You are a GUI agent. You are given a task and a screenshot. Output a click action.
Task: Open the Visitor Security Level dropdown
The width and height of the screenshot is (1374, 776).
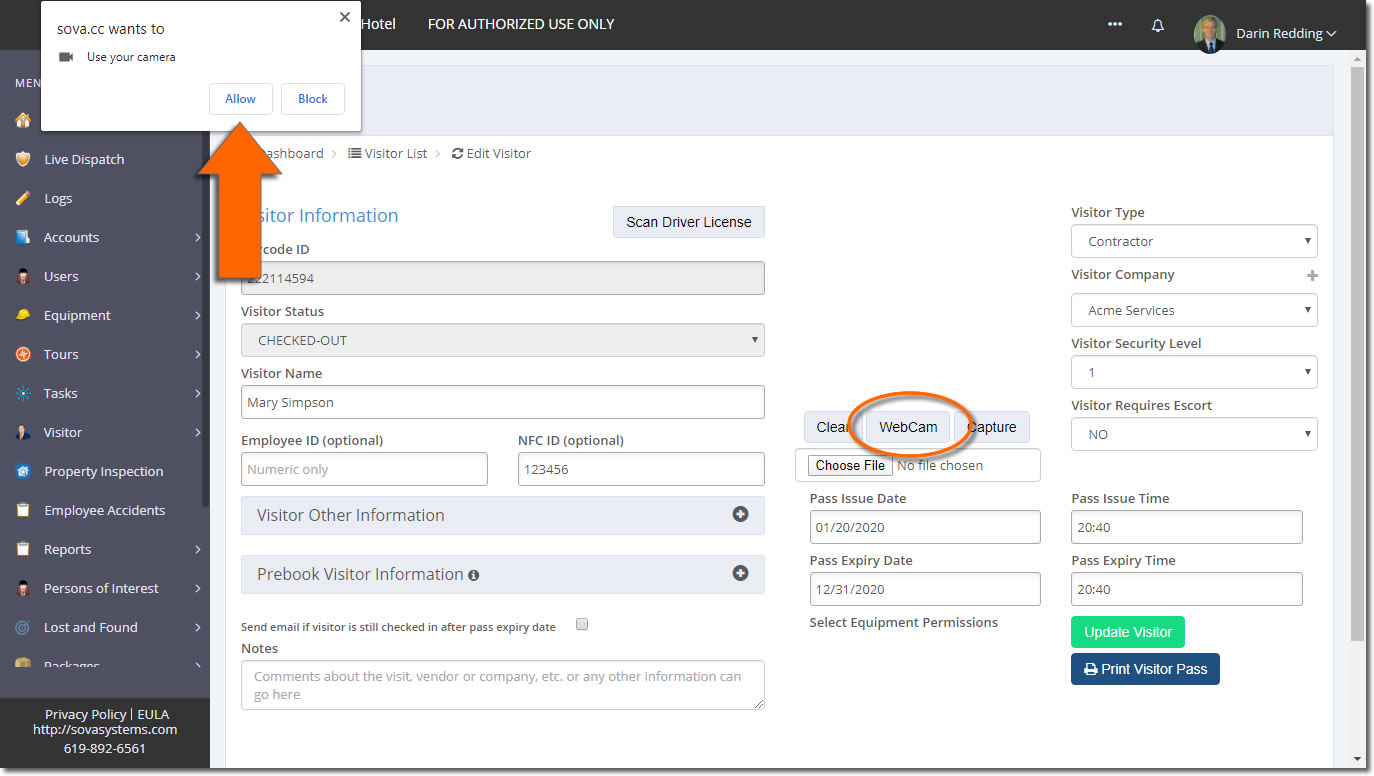tap(1194, 372)
